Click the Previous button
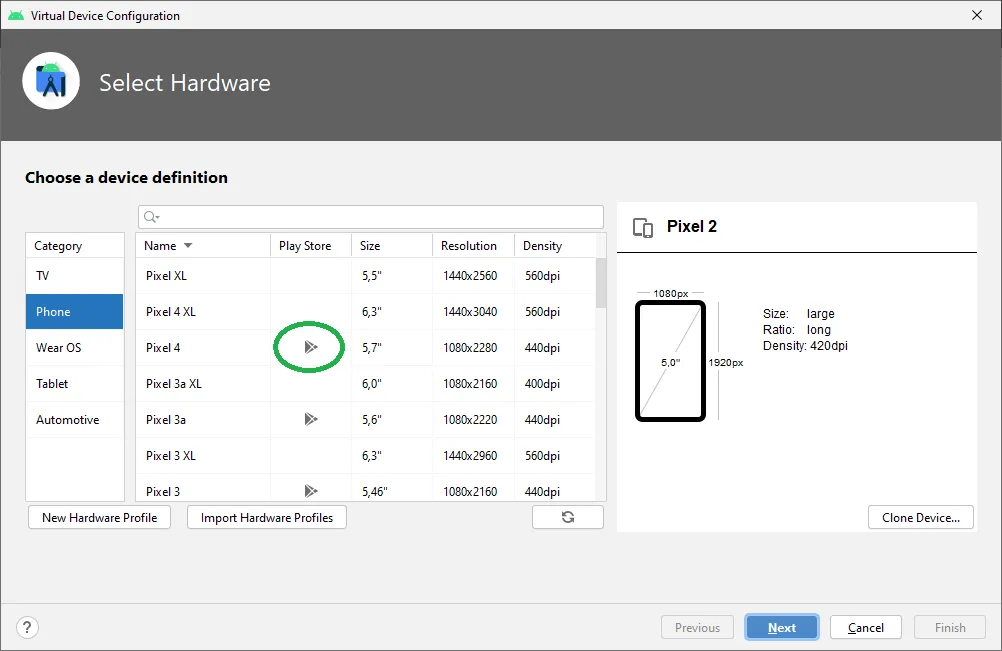This screenshot has width=1002, height=651. (x=697, y=627)
